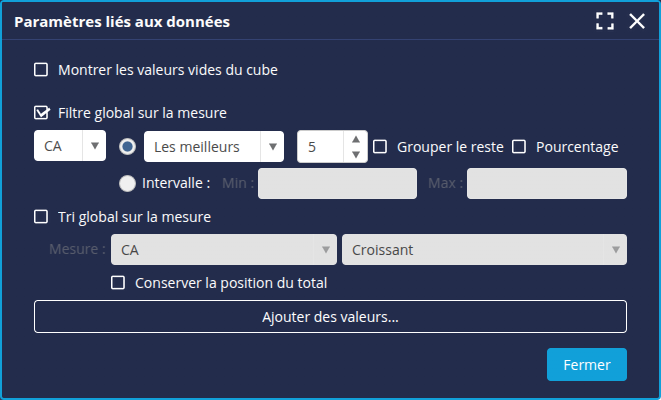
Task: Close the Paramètres liés aux données dialog
Action: (637, 22)
